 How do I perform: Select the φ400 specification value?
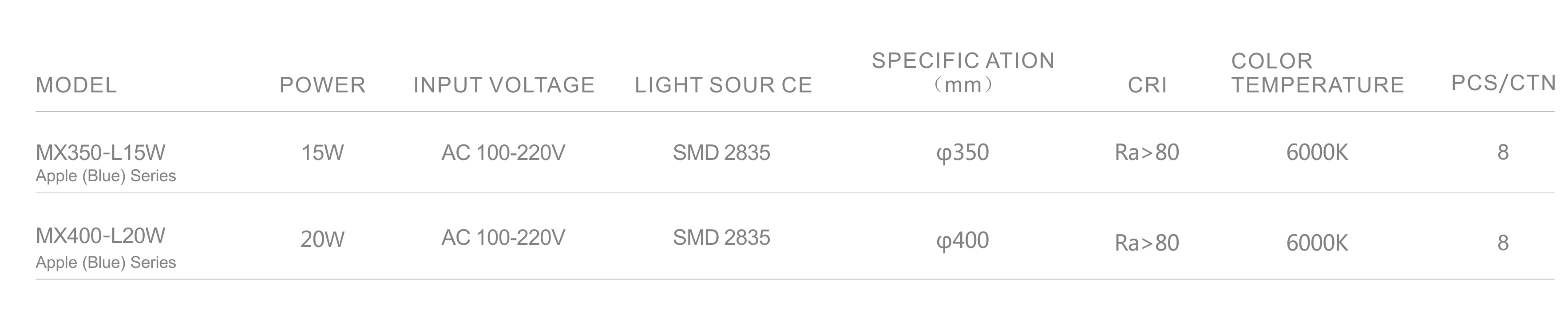click(962, 241)
